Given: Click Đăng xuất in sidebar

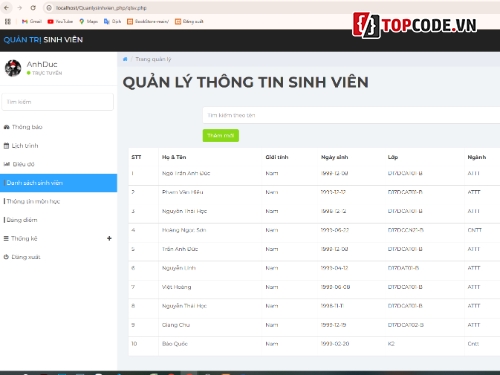Looking at the screenshot, I should pos(26,257).
